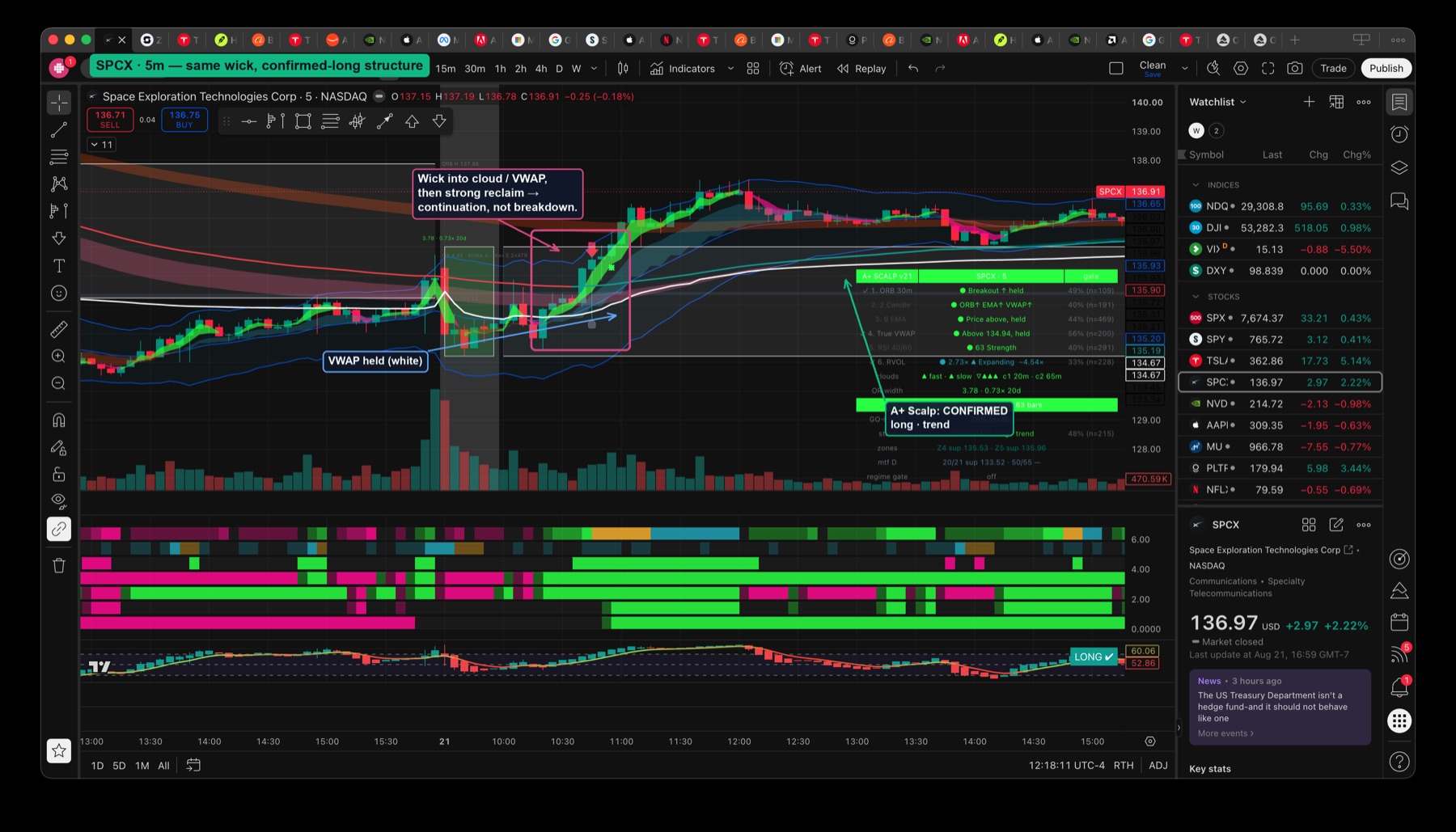The image size is (1456, 832).
Task: Open the Alerts panel clock icon
Action: [x=1399, y=134]
